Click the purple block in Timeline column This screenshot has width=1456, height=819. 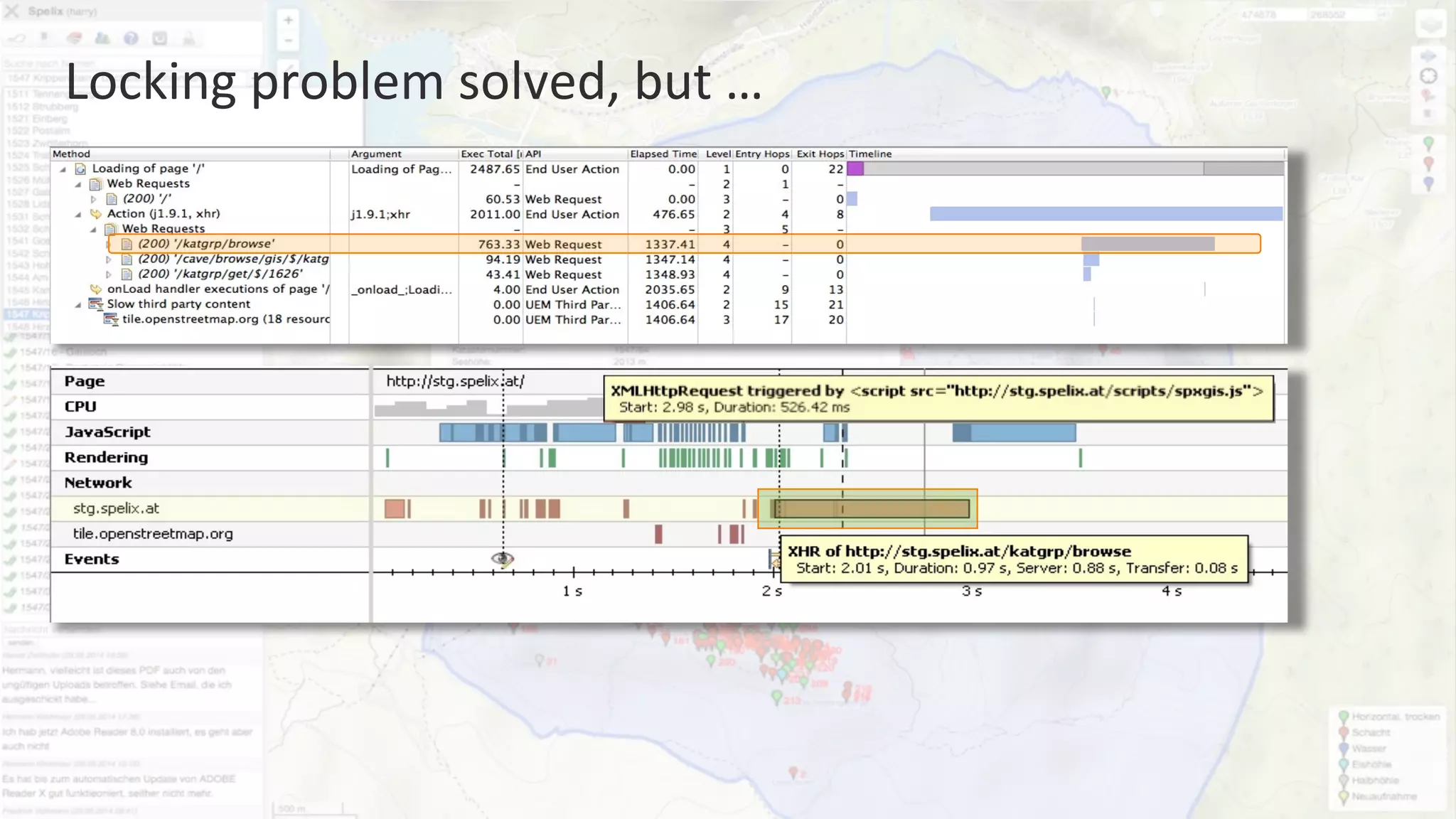click(x=855, y=169)
